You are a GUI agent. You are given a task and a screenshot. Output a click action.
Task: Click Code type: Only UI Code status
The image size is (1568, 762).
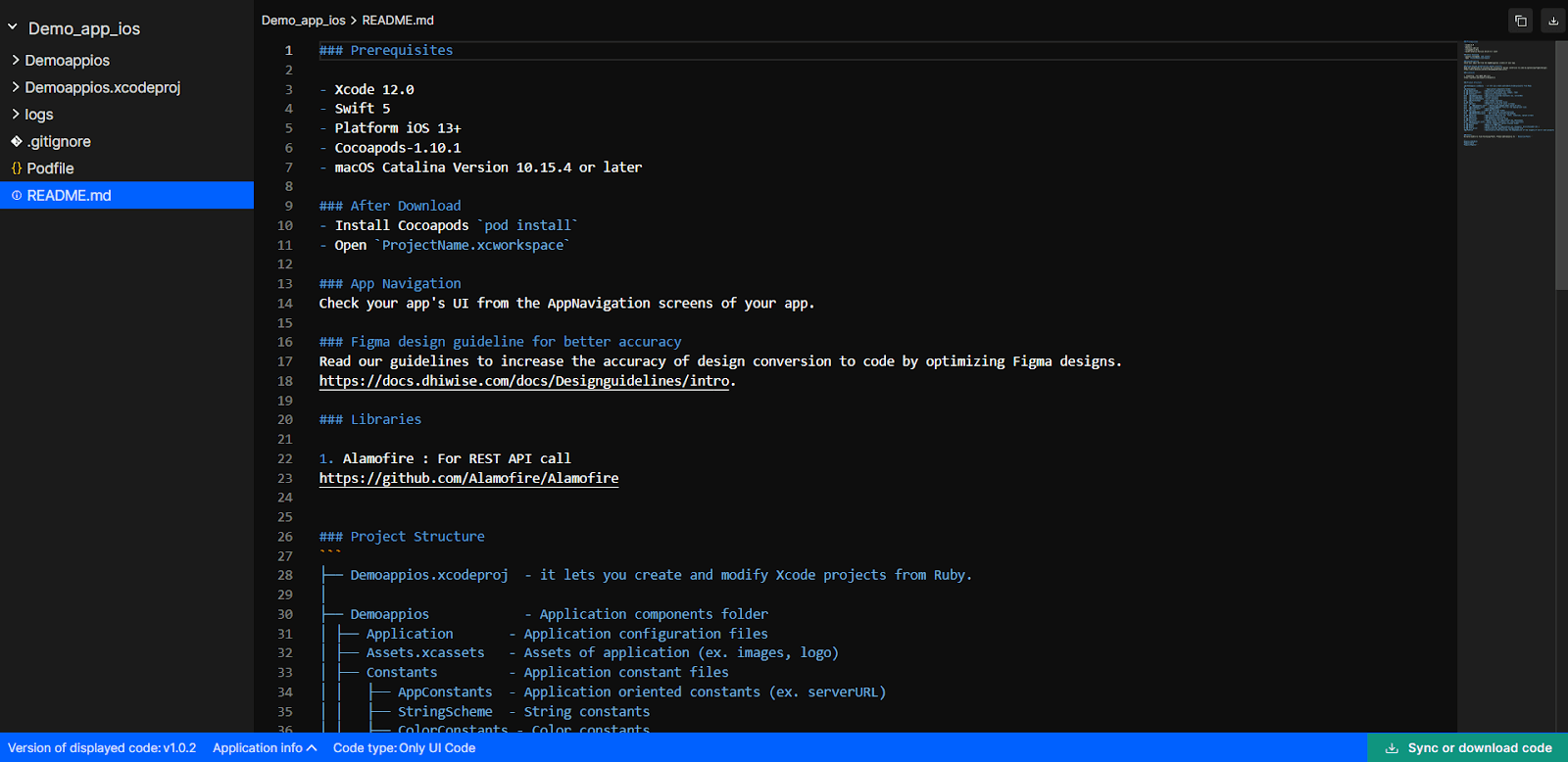click(x=404, y=748)
